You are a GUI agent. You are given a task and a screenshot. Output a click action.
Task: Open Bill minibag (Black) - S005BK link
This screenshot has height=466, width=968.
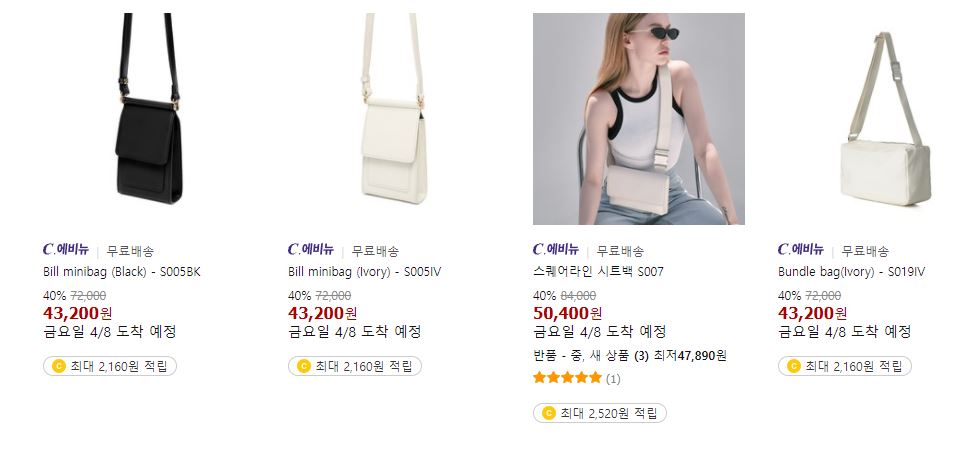tap(122, 272)
